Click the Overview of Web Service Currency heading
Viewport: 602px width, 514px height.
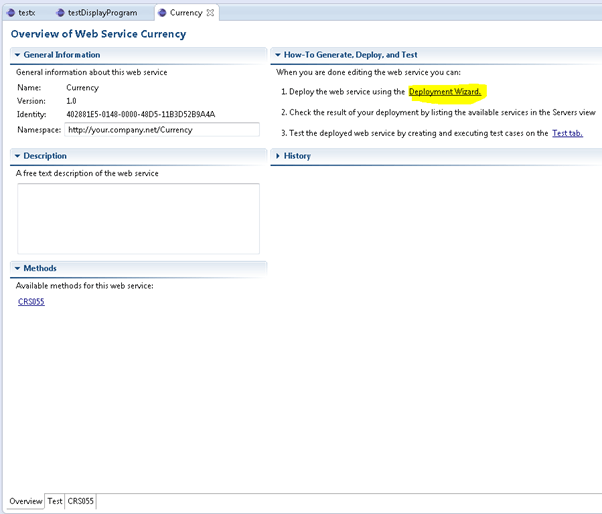[98, 34]
